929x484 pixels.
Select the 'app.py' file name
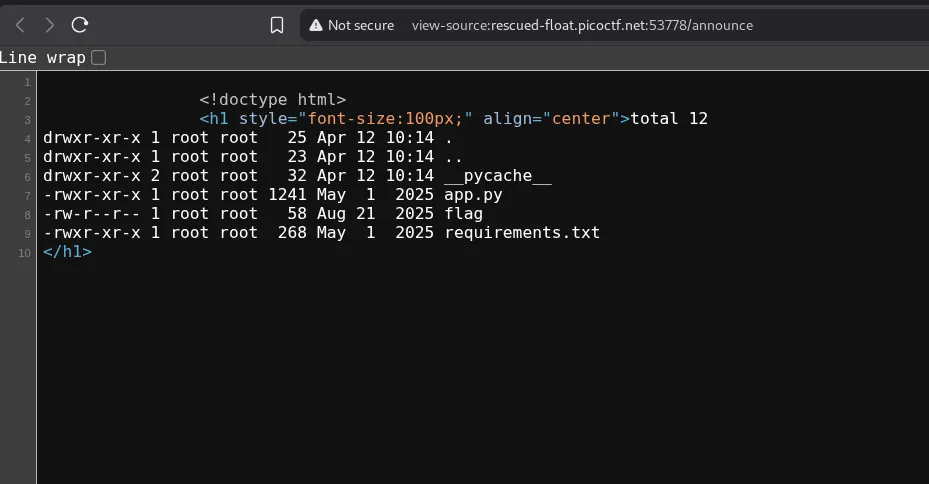473,195
